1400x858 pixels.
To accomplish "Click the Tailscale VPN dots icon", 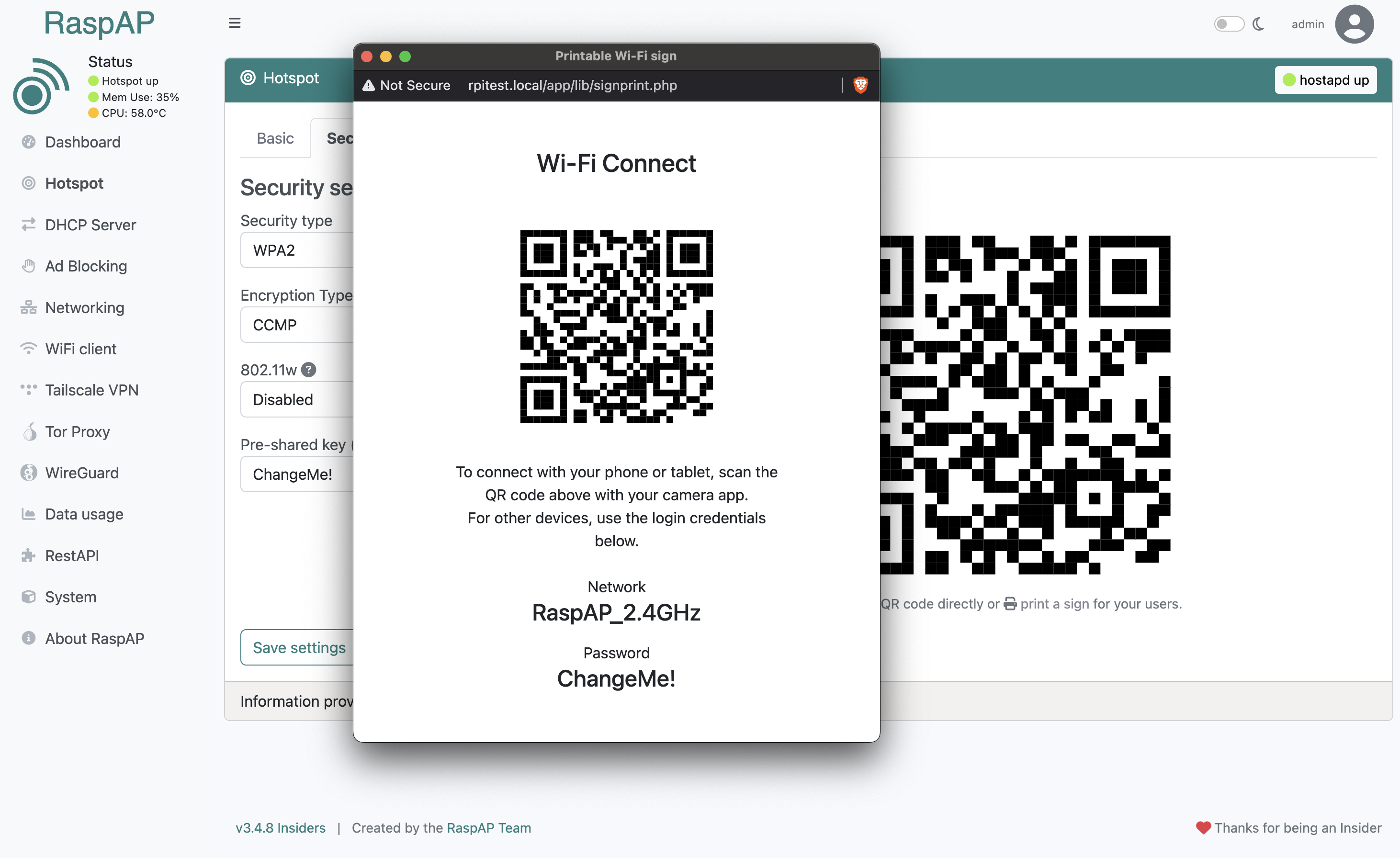I will (x=28, y=390).
